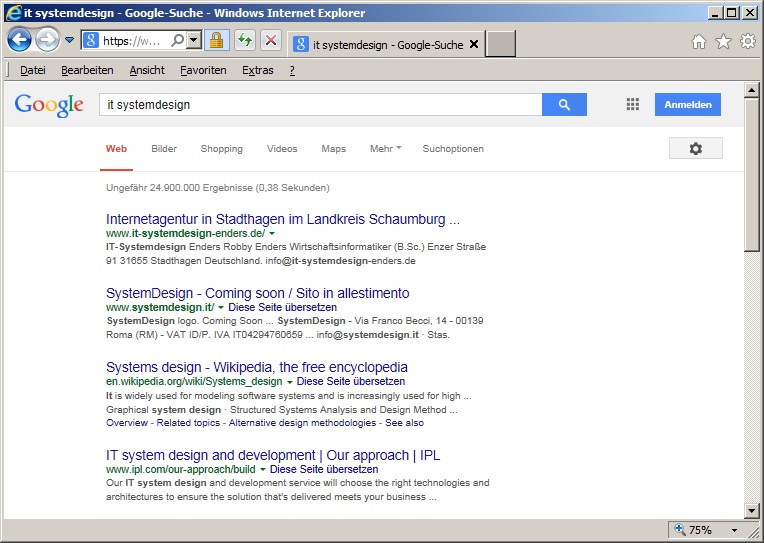Viewport: 764px width, 543px height.
Task: Click the vertical scrollbar thumb
Action: tap(751, 175)
